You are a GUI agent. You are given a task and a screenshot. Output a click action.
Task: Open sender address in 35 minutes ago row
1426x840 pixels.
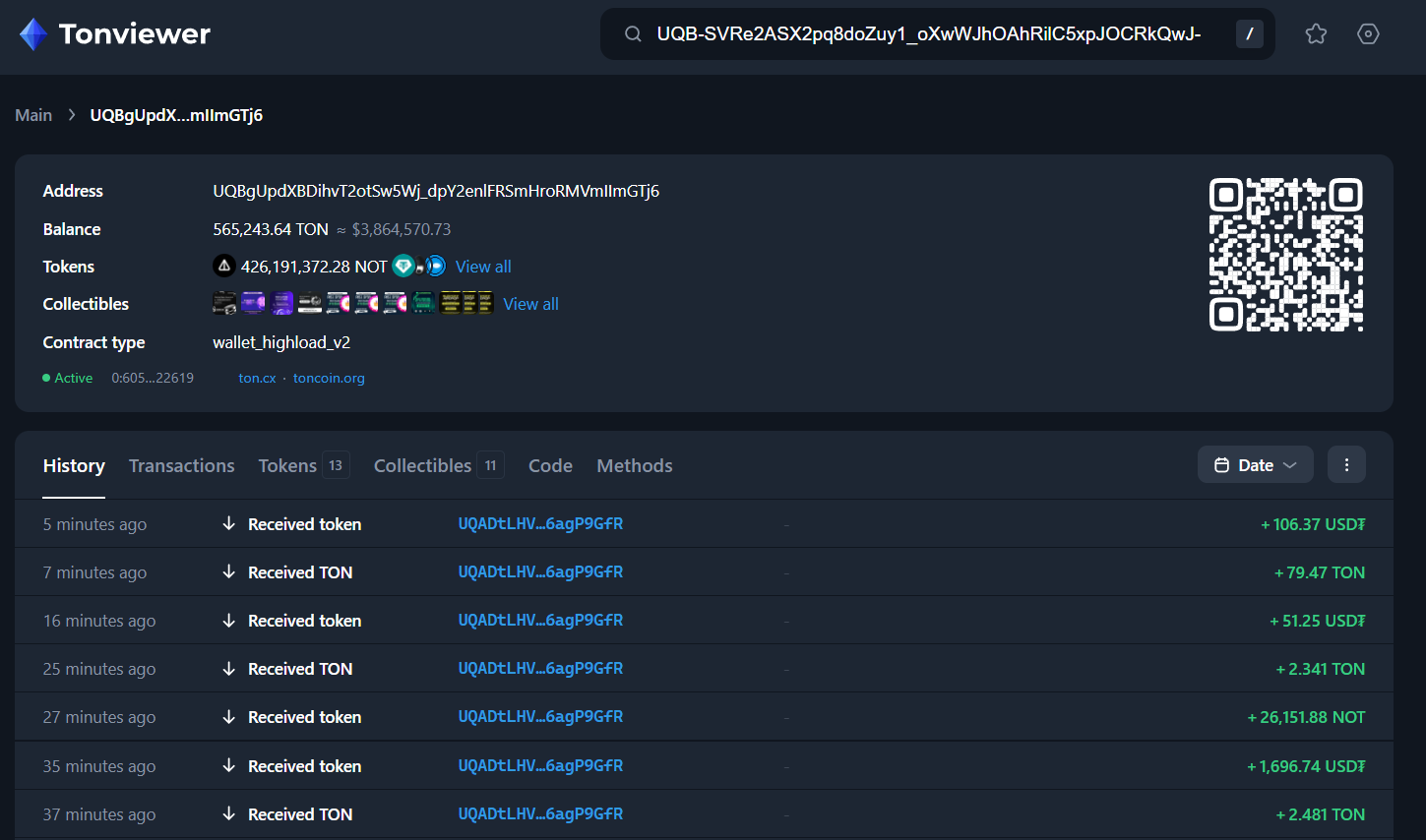[540, 765]
